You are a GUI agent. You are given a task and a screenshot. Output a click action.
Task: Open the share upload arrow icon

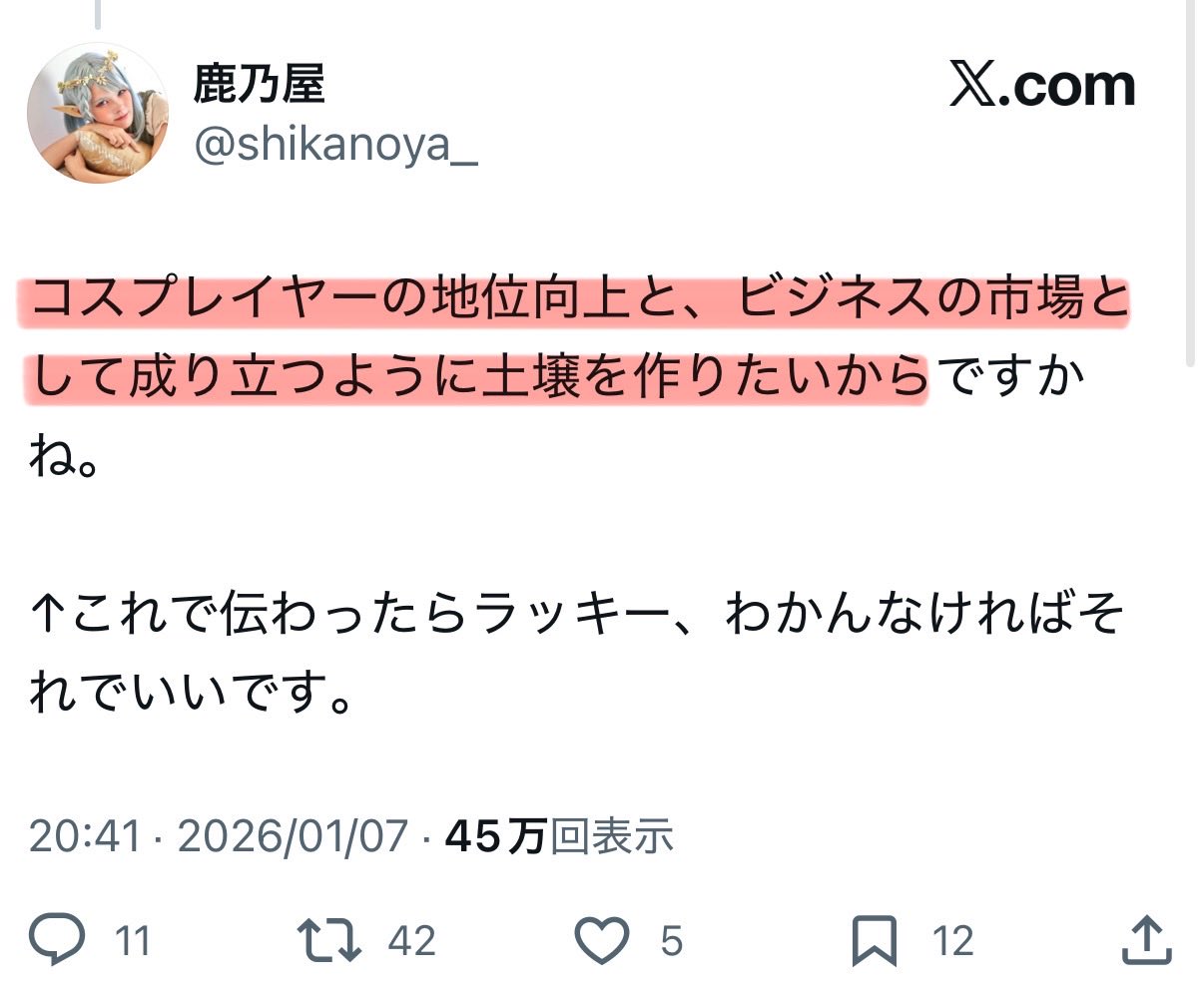1146,940
